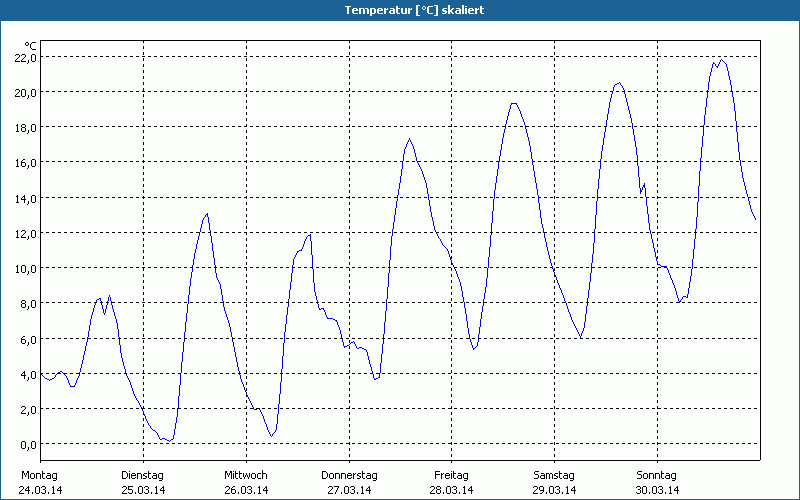The image size is (800, 500).
Task: Click the Donnerstag day label
Action: (349, 475)
